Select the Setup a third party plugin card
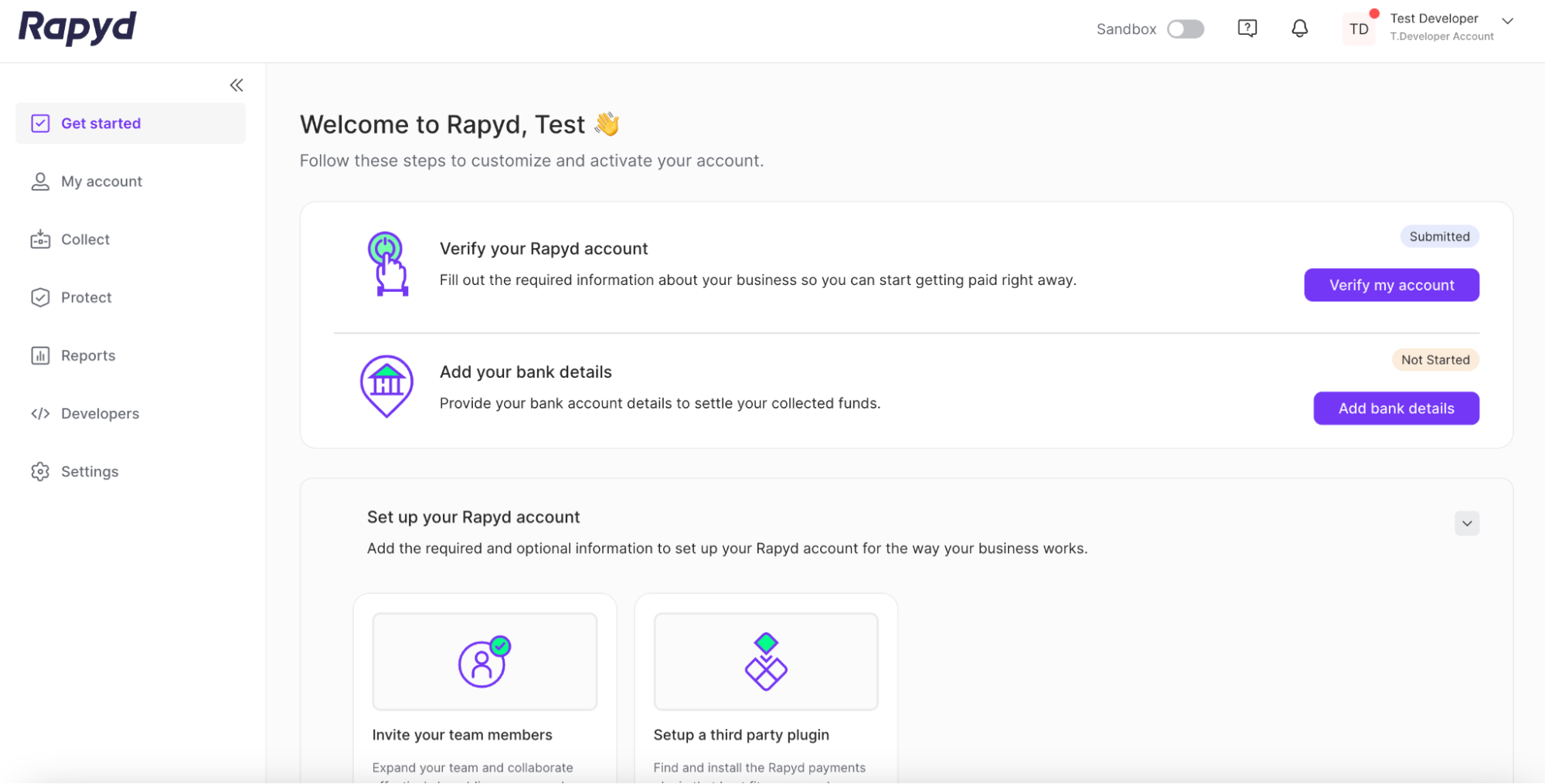 coord(765,687)
